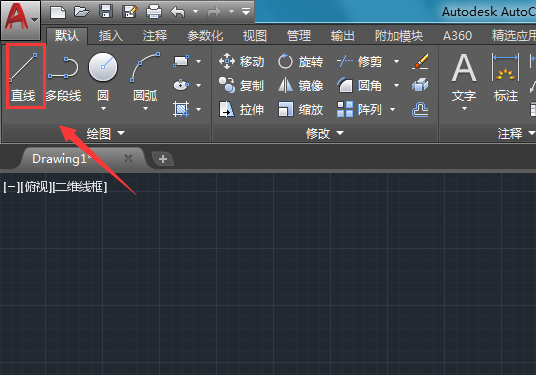Undo last action with arrow icon

pos(178,12)
